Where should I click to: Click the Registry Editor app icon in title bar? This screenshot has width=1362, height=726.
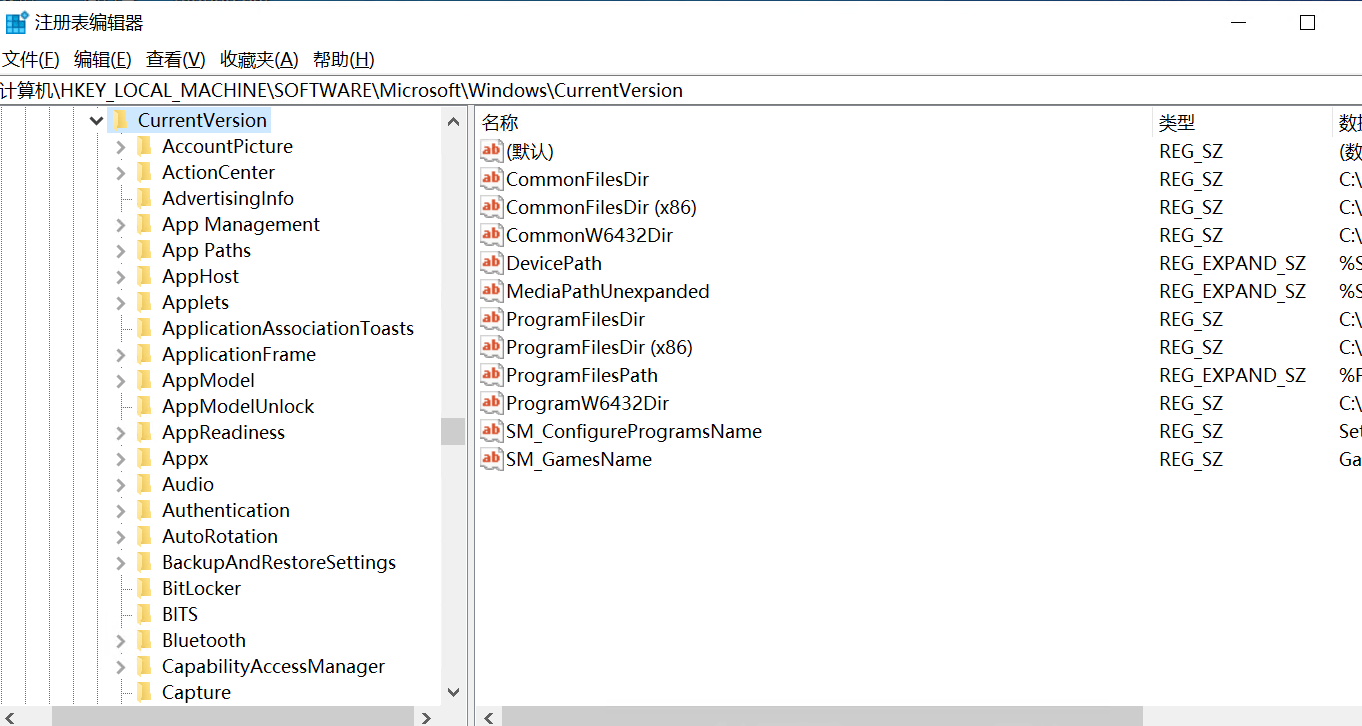17,21
